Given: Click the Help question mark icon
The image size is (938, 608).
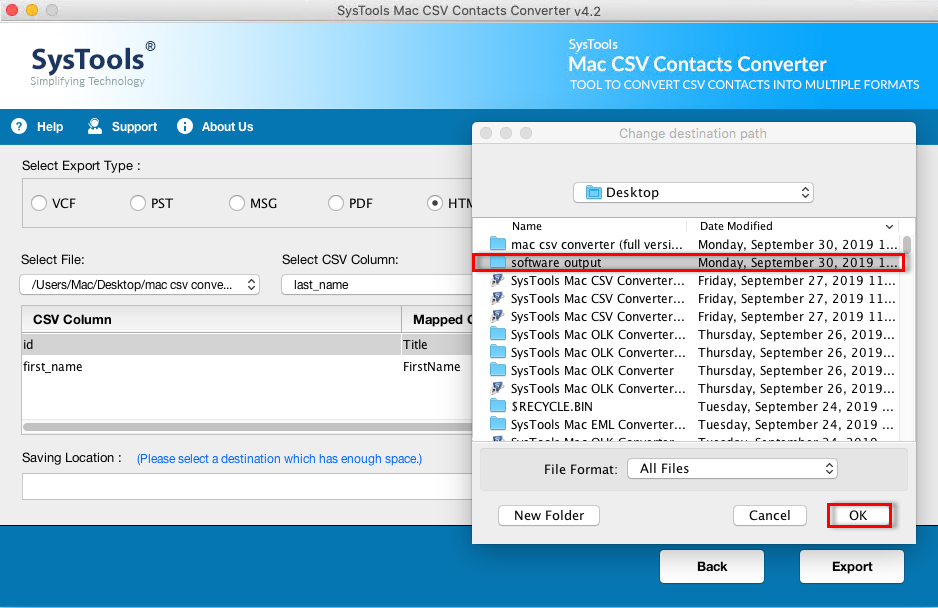Looking at the screenshot, I should tap(19, 126).
